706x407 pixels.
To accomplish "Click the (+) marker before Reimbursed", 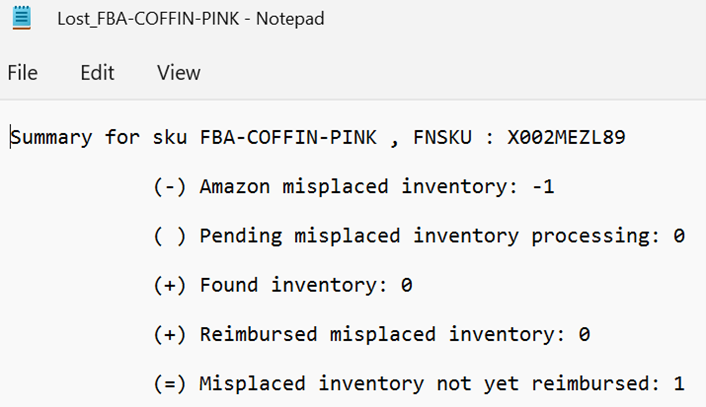I will pyautogui.click(x=170, y=335).
